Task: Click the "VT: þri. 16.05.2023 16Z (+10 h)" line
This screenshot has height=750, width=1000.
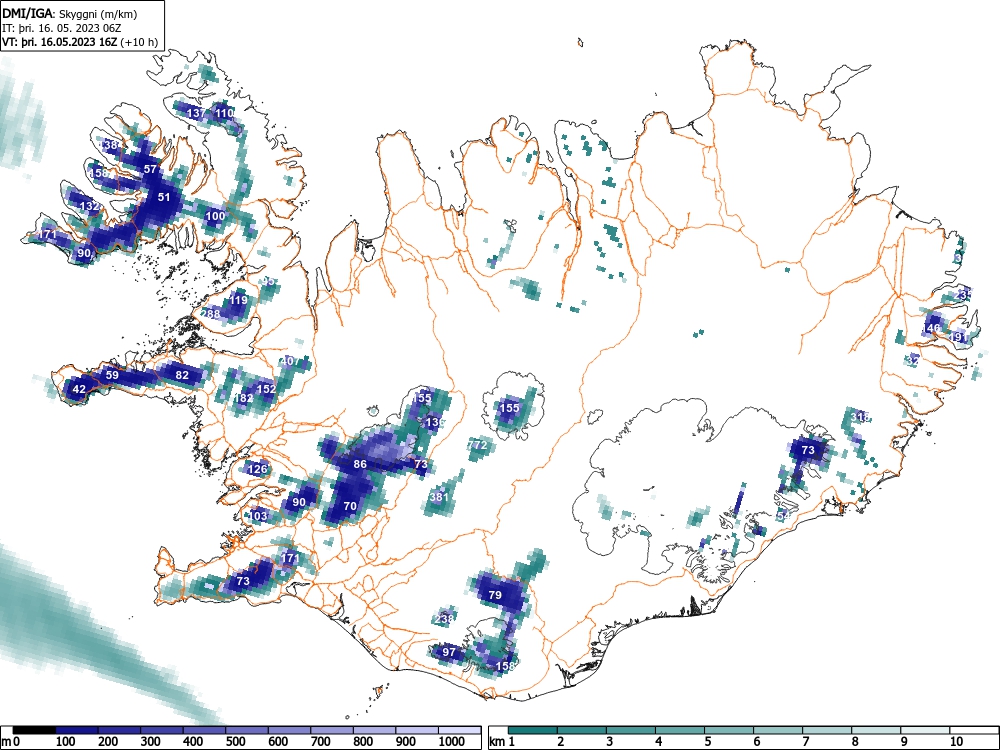Action: (80, 42)
